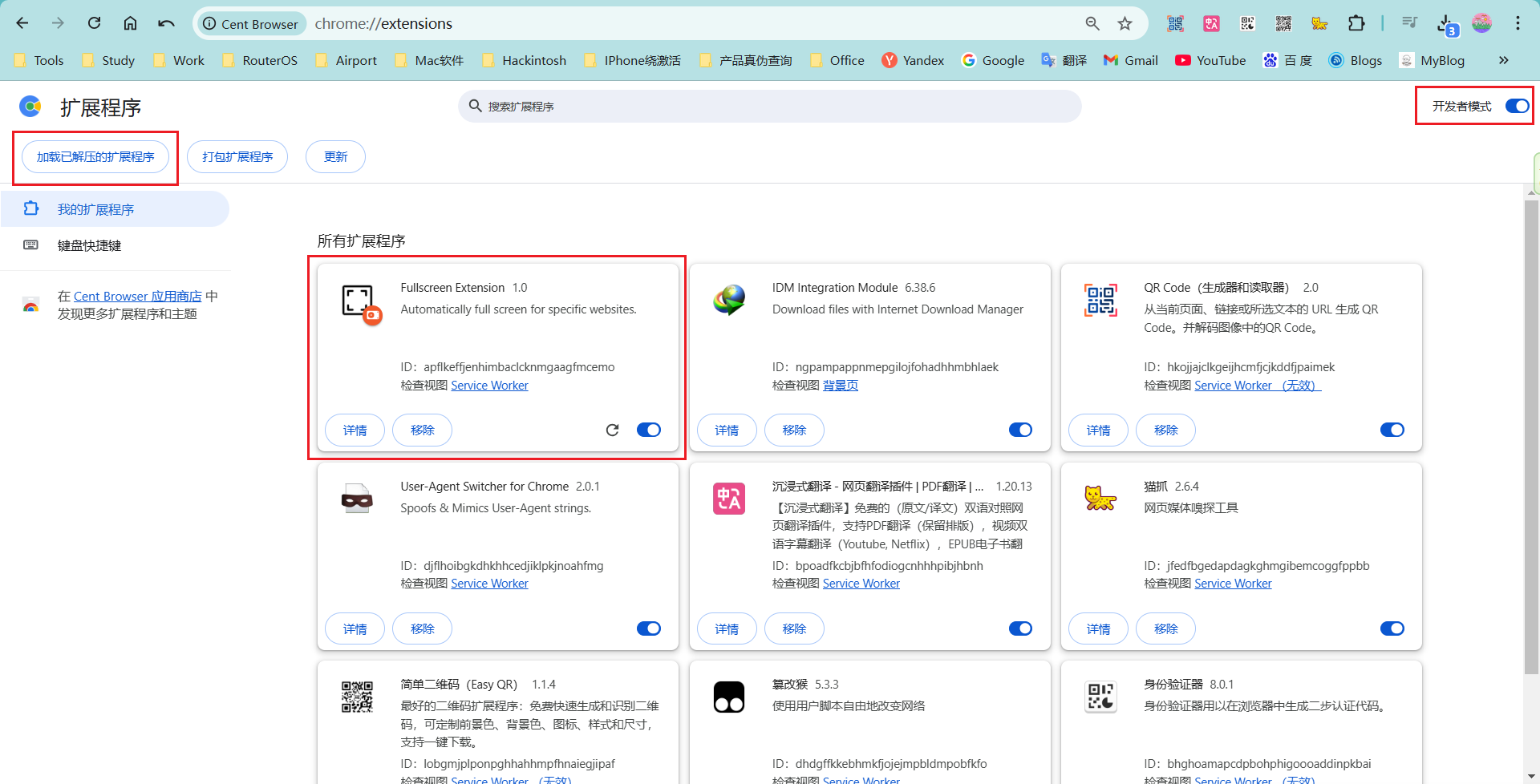The height and width of the screenshot is (784, 1540).
Task: Click the 简单二维码 Easy QR card icon
Action: pyautogui.click(x=357, y=697)
